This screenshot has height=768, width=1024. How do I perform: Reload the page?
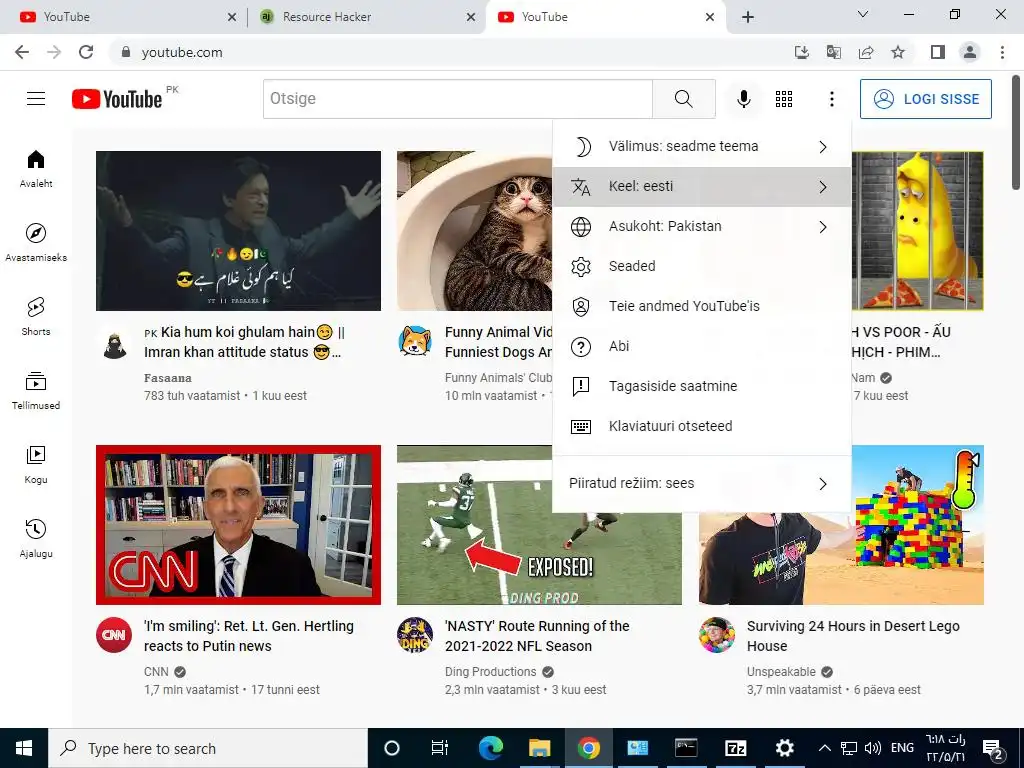[x=86, y=52]
